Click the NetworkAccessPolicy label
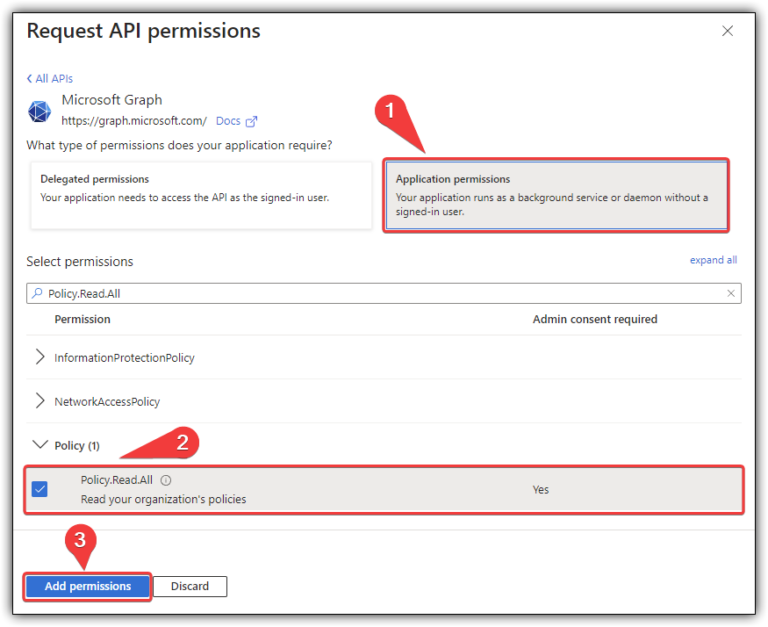The image size is (768, 627). click(x=107, y=402)
